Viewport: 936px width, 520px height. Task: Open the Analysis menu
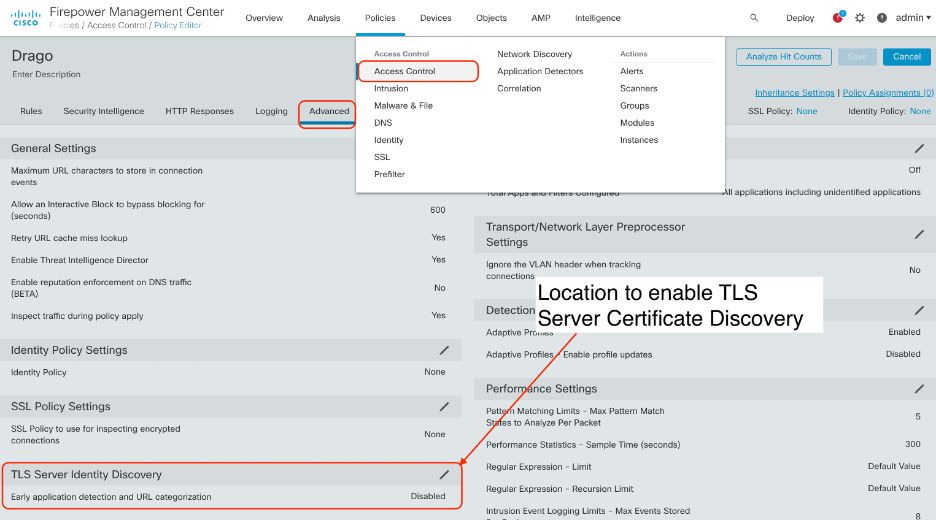324,18
